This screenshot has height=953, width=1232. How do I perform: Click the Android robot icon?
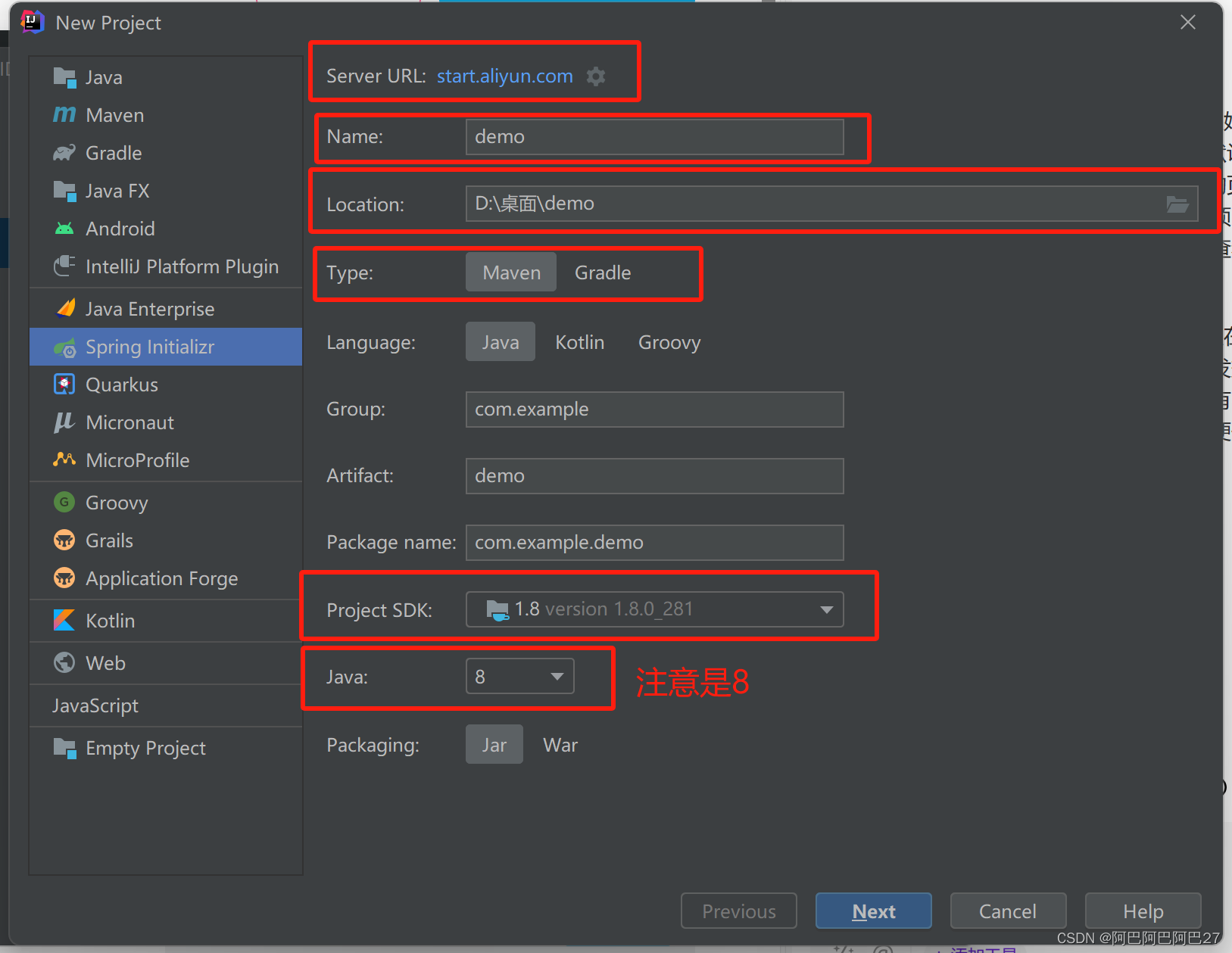click(64, 229)
